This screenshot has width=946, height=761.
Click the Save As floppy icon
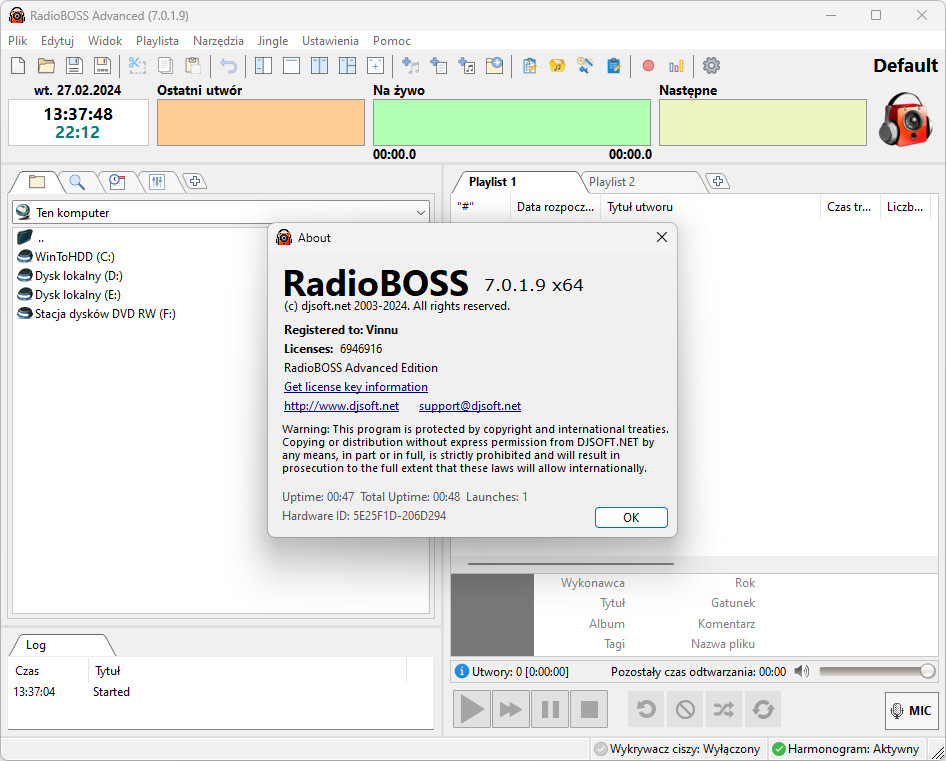coord(103,65)
